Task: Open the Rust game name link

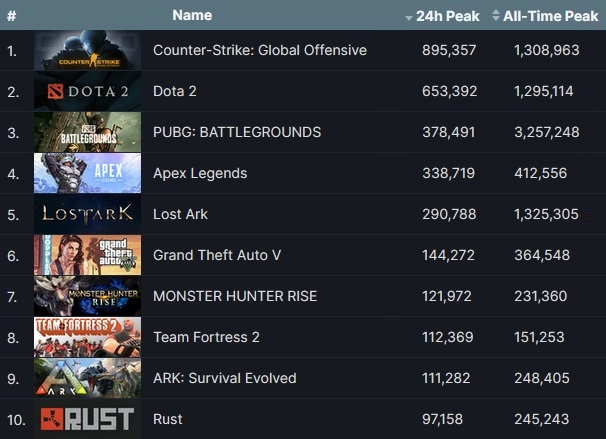Action: 168,419
